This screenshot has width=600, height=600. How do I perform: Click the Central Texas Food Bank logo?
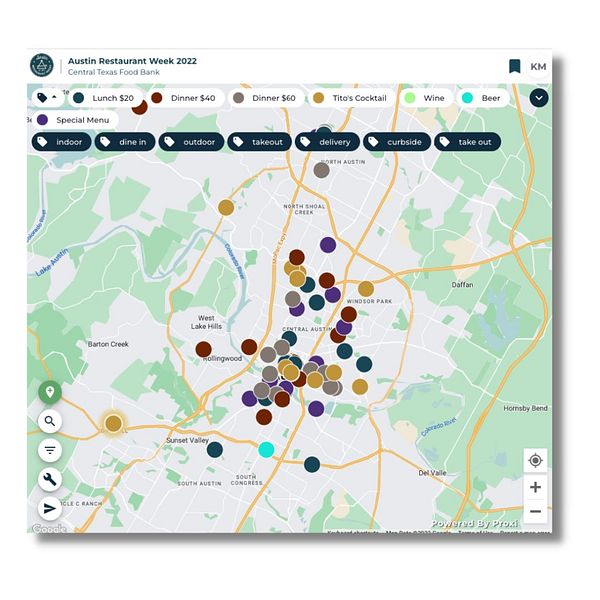pos(42,65)
